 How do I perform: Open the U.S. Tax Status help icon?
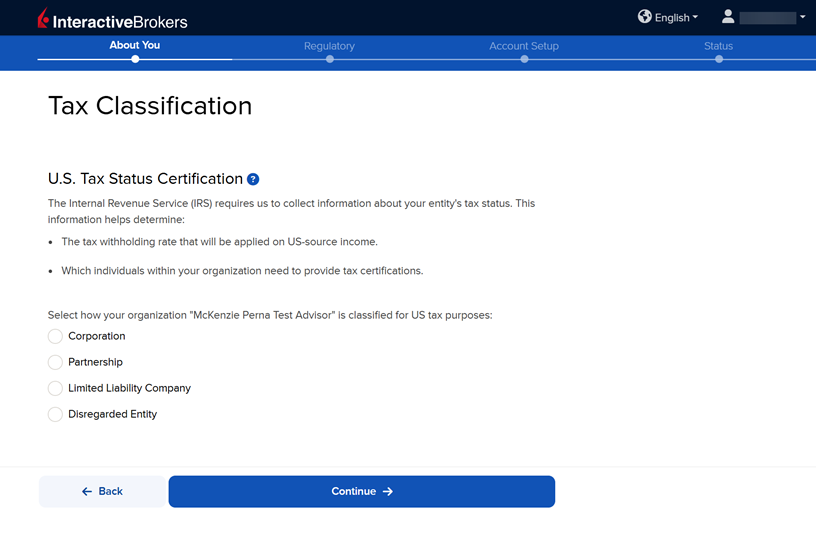(253, 179)
